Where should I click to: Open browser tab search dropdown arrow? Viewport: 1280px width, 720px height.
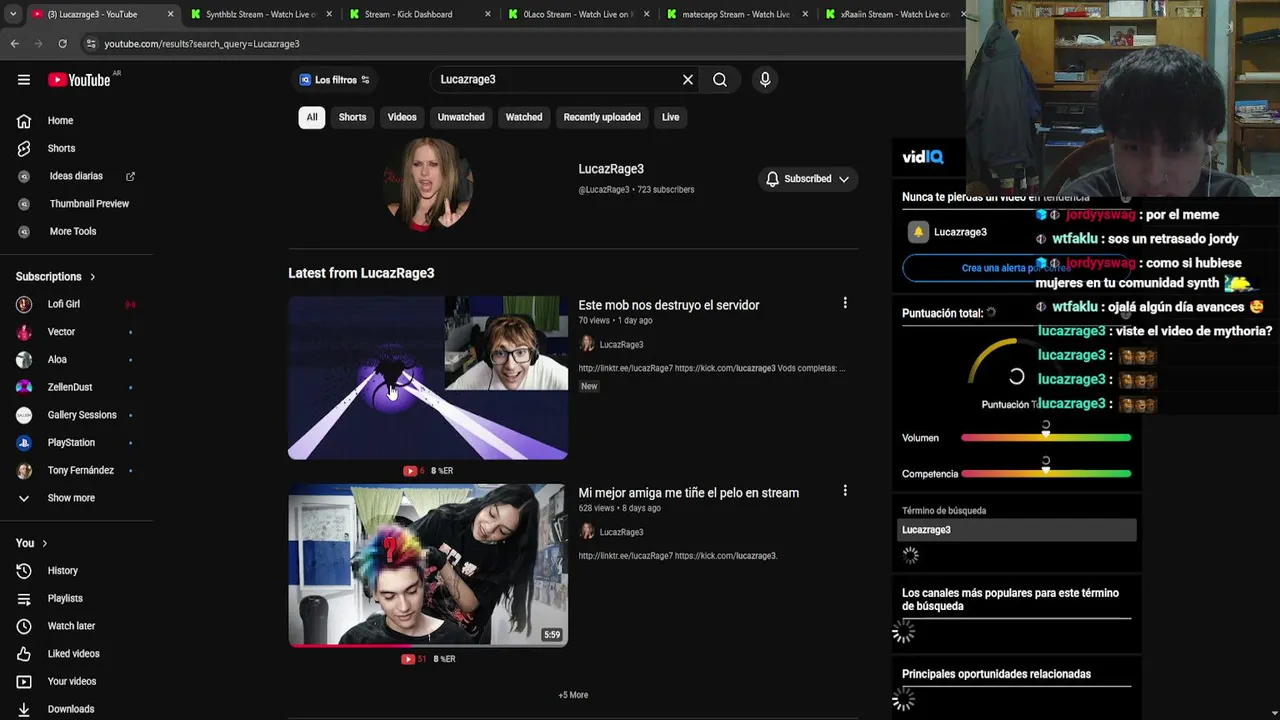point(12,14)
